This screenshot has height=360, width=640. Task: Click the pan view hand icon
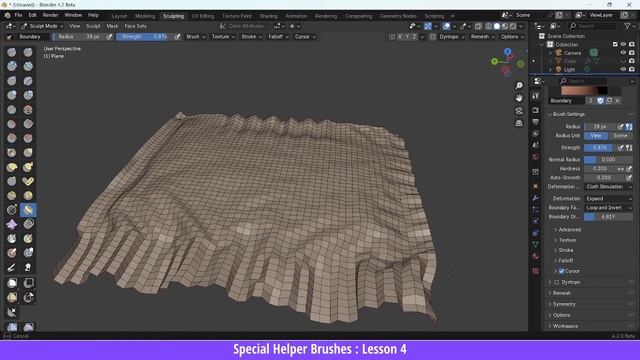pos(519,98)
